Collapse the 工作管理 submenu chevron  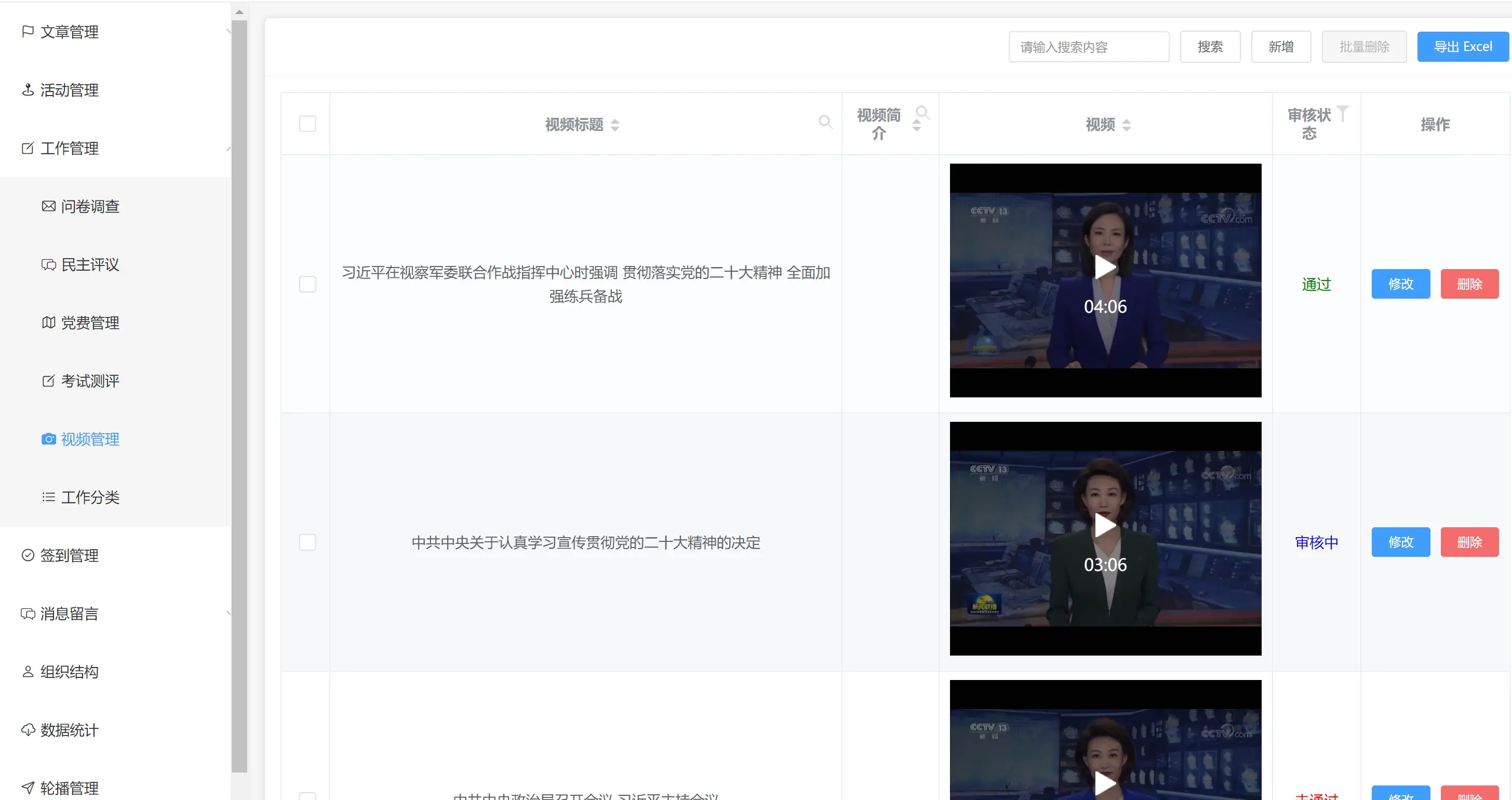(x=229, y=148)
